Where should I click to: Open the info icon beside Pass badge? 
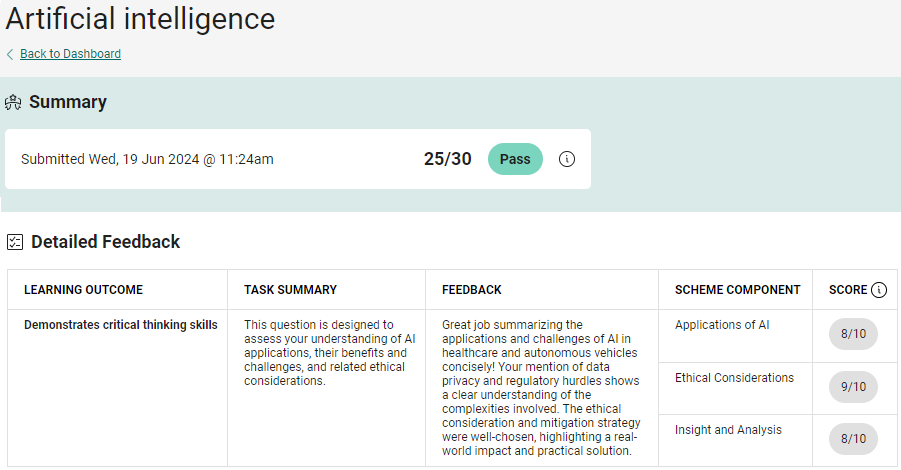pyautogui.click(x=567, y=159)
